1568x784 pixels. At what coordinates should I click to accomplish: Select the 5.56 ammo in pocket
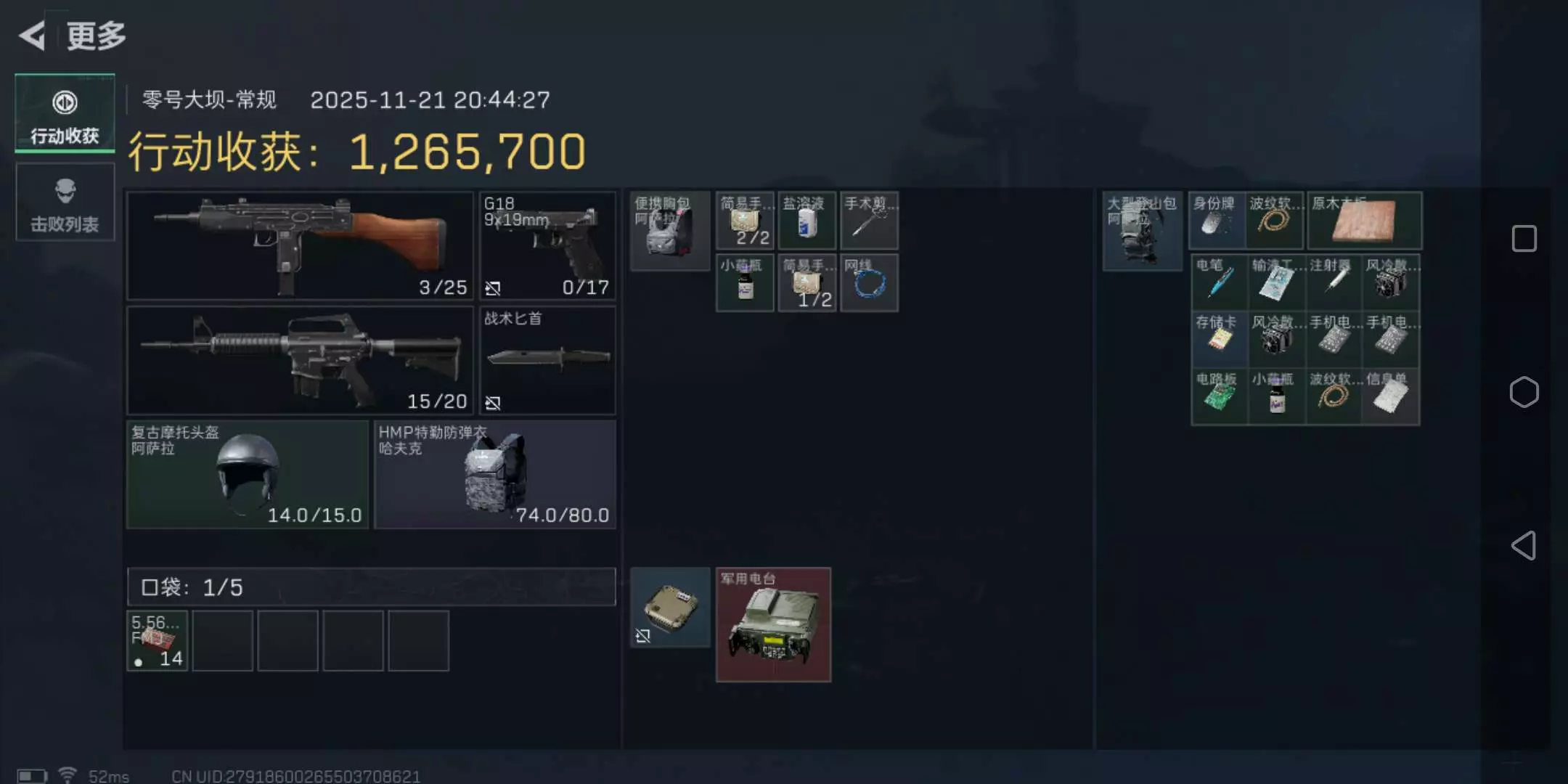point(158,641)
